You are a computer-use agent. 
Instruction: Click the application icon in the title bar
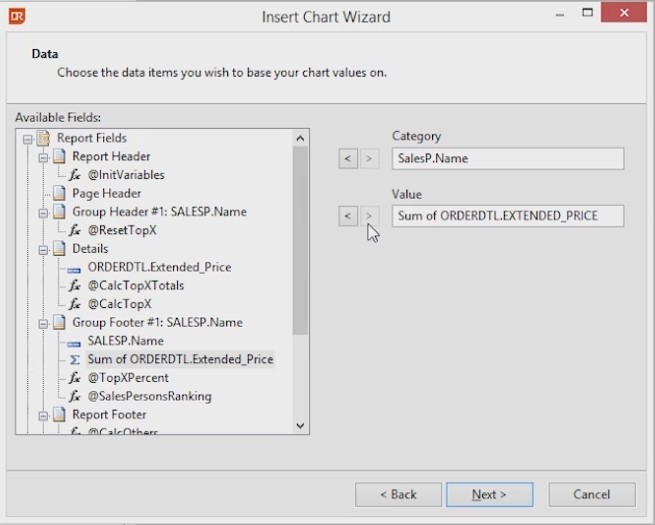coord(17,16)
